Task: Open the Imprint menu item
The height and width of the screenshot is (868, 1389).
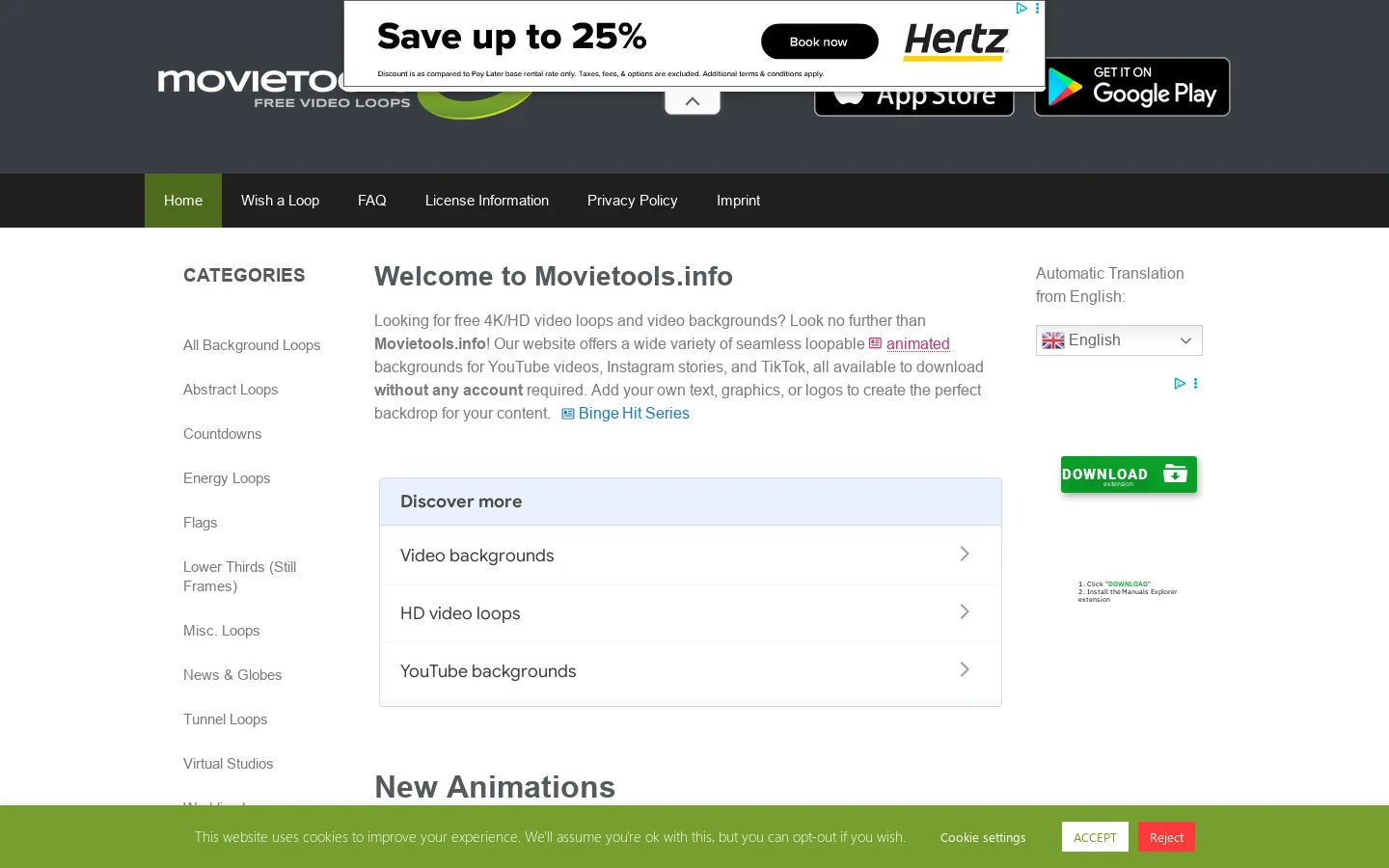Action: pos(738,201)
